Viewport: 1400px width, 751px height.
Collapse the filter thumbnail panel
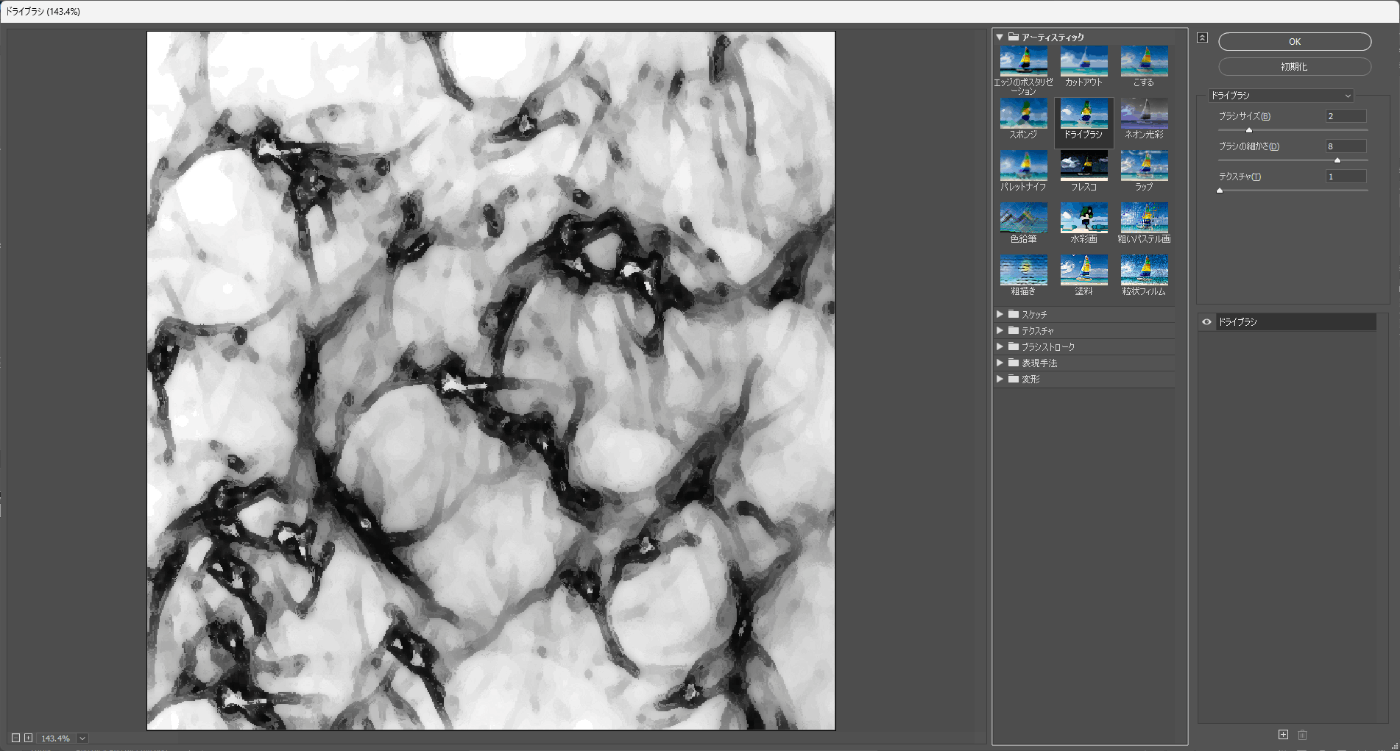tap(1202, 37)
